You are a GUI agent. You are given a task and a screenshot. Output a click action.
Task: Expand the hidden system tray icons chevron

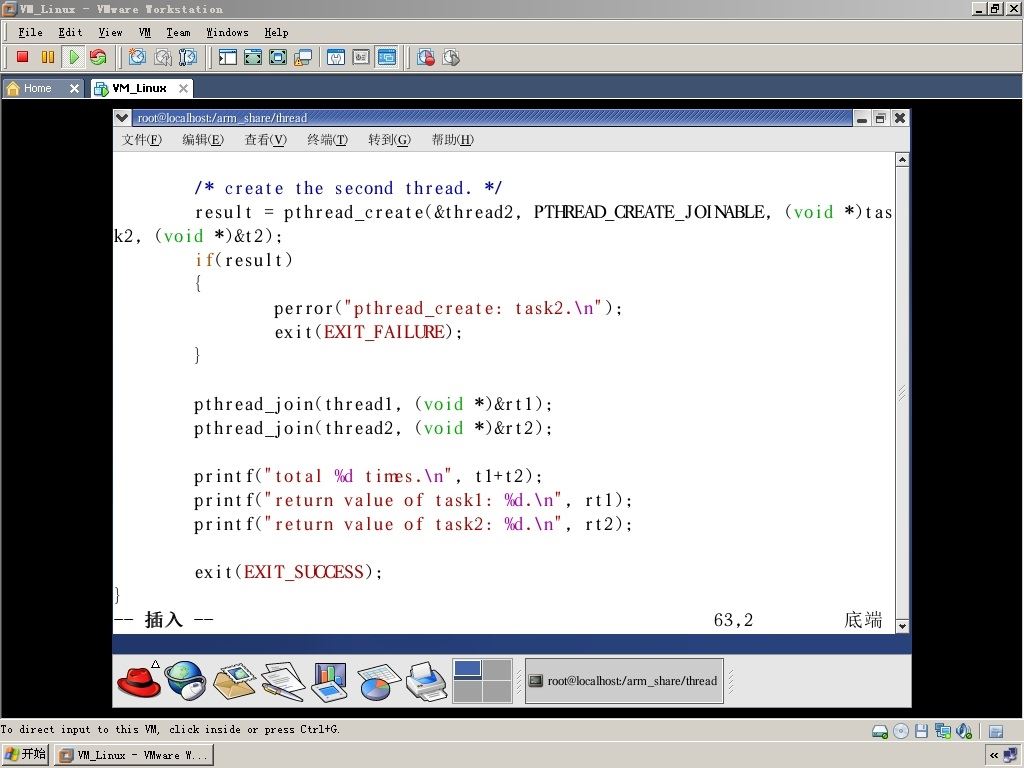(x=993, y=755)
